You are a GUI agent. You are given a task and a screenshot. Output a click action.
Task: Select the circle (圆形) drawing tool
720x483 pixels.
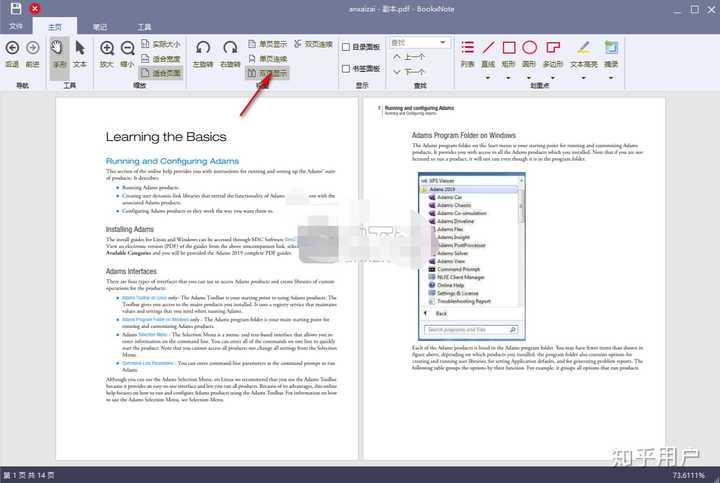[529, 54]
